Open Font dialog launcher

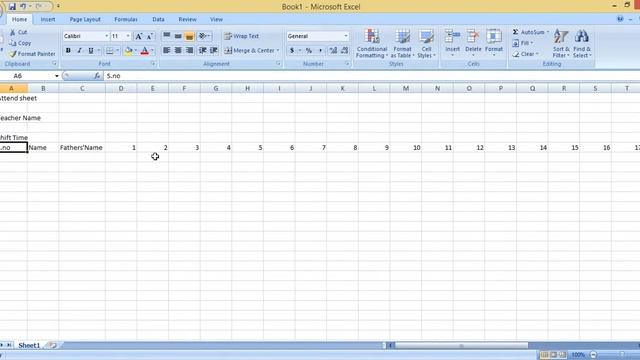click(153, 64)
